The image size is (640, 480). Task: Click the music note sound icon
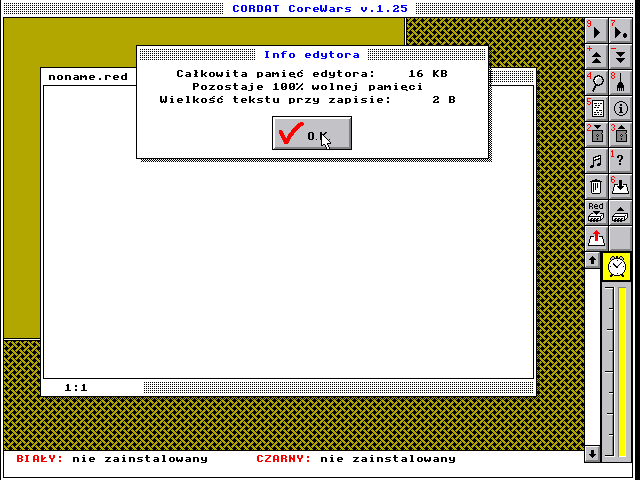[596, 160]
